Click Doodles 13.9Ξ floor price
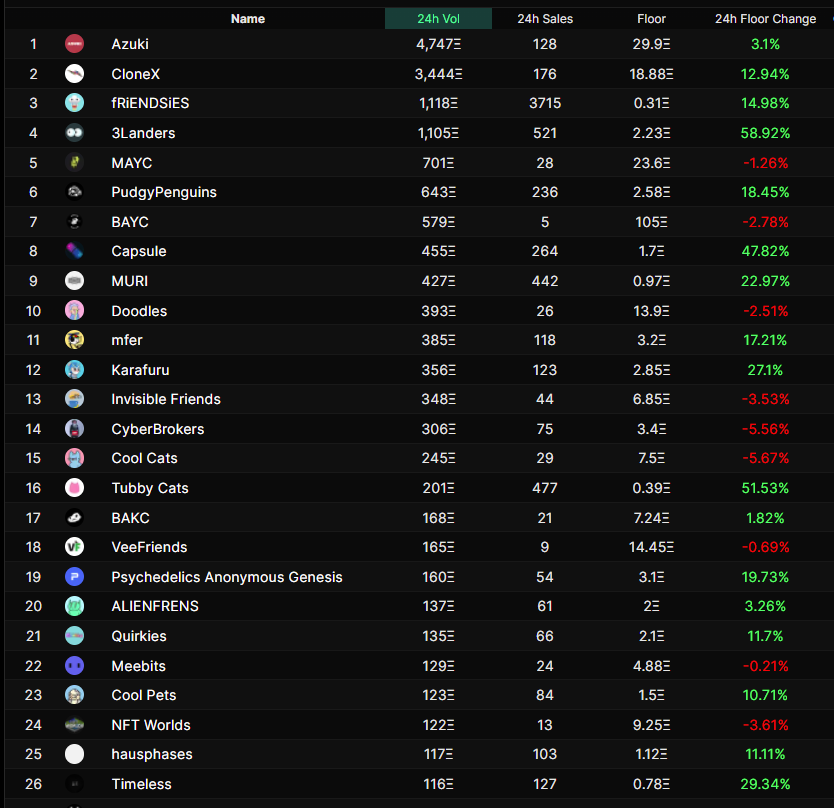834x808 pixels. click(652, 310)
